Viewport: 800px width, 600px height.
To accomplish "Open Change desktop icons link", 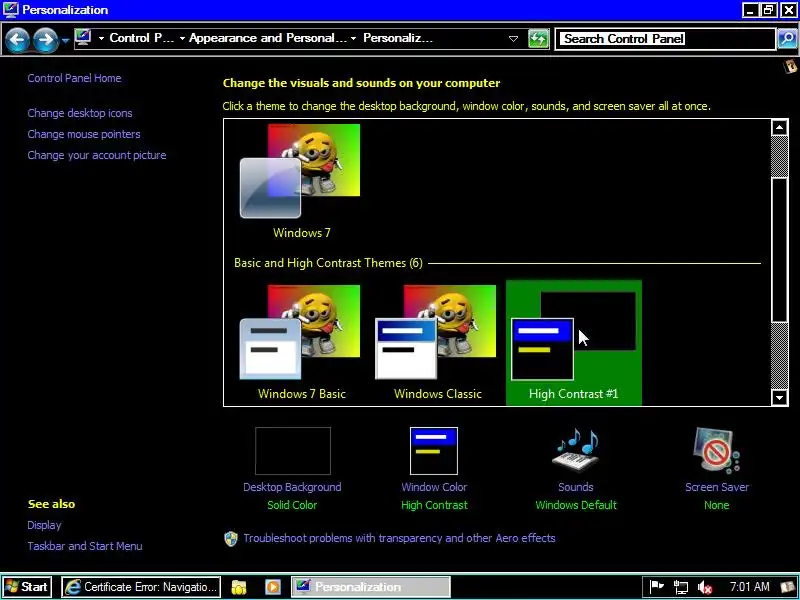I will point(80,113).
